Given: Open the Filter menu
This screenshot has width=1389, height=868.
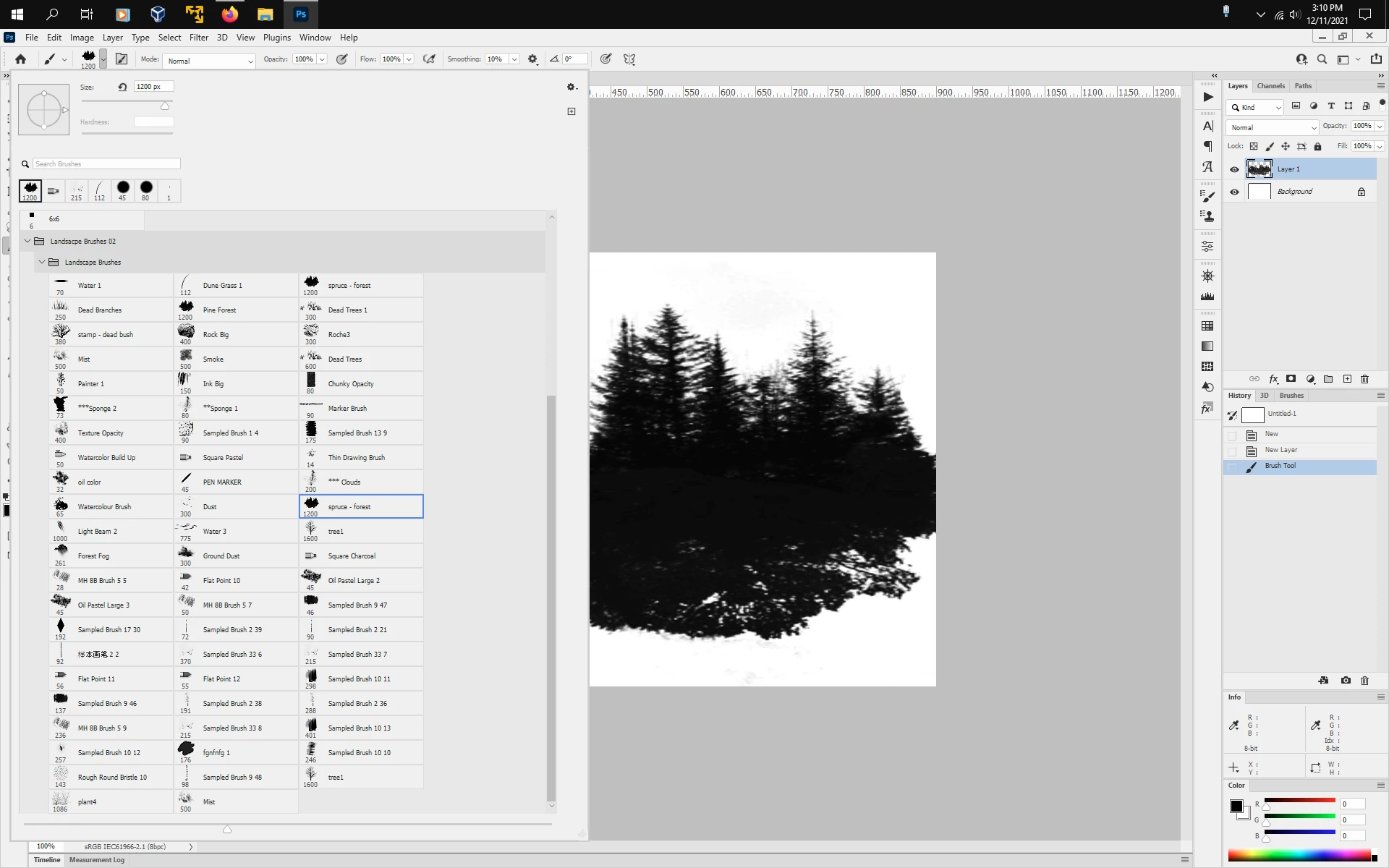Looking at the screenshot, I should coord(198,38).
